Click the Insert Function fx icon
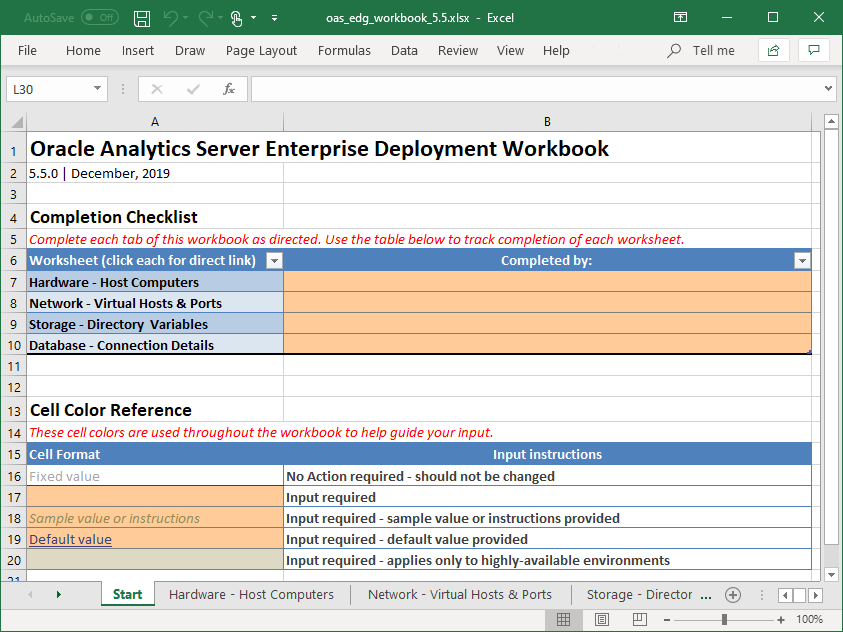The height and width of the screenshot is (632, 843). 228,89
